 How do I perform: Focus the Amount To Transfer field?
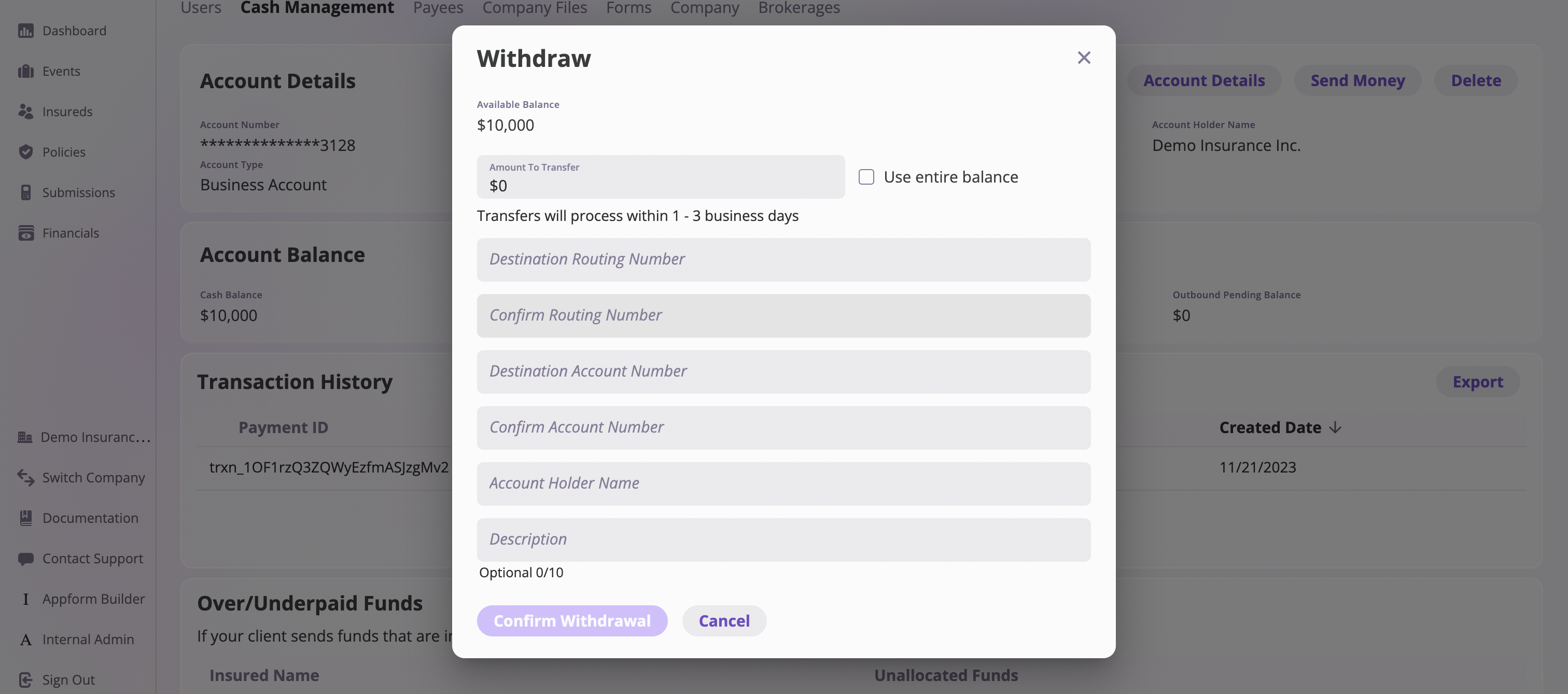pyautogui.click(x=661, y=176)
